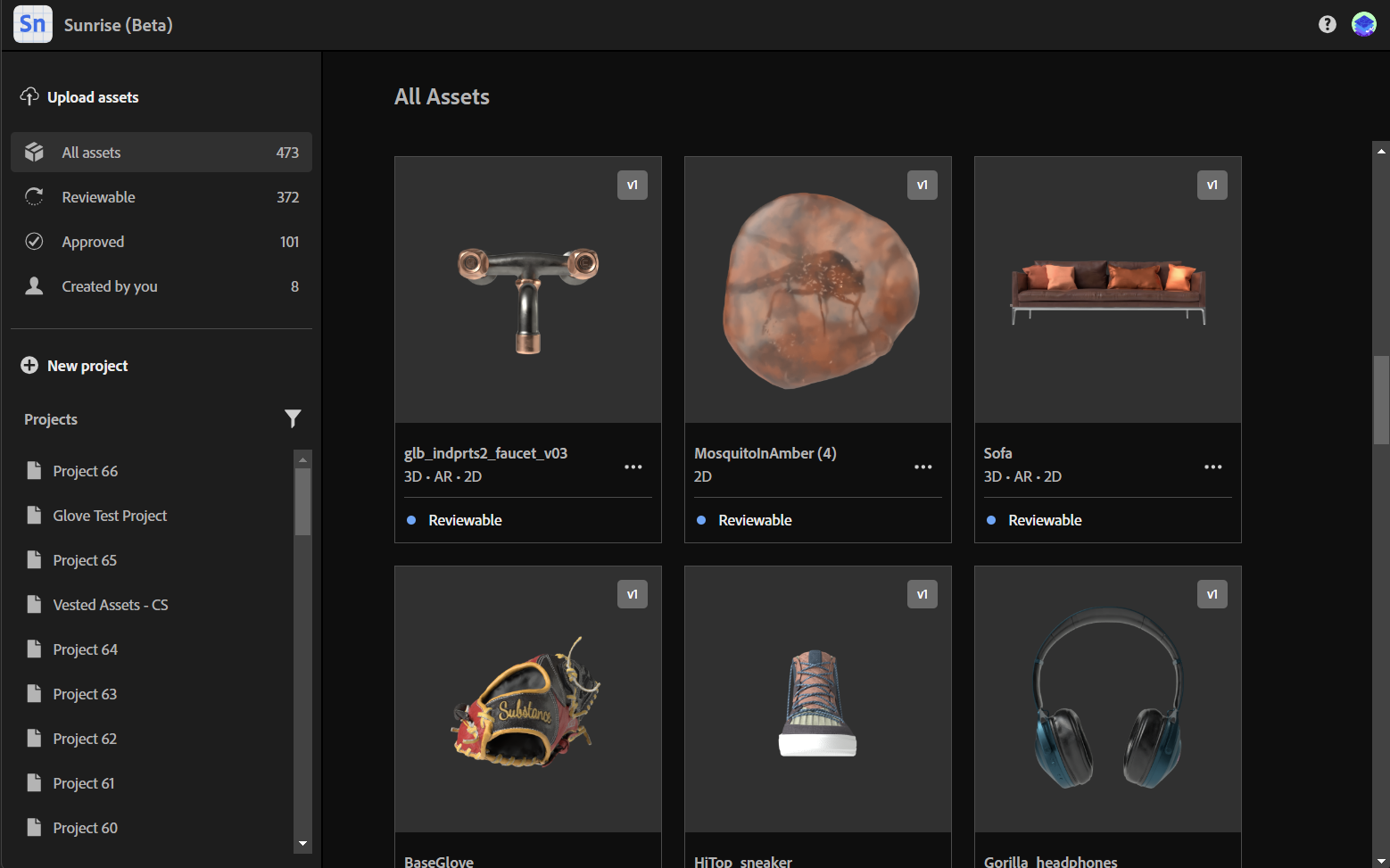Open the Projects filter icon
1390x868 pixels.
coord(293,418)
